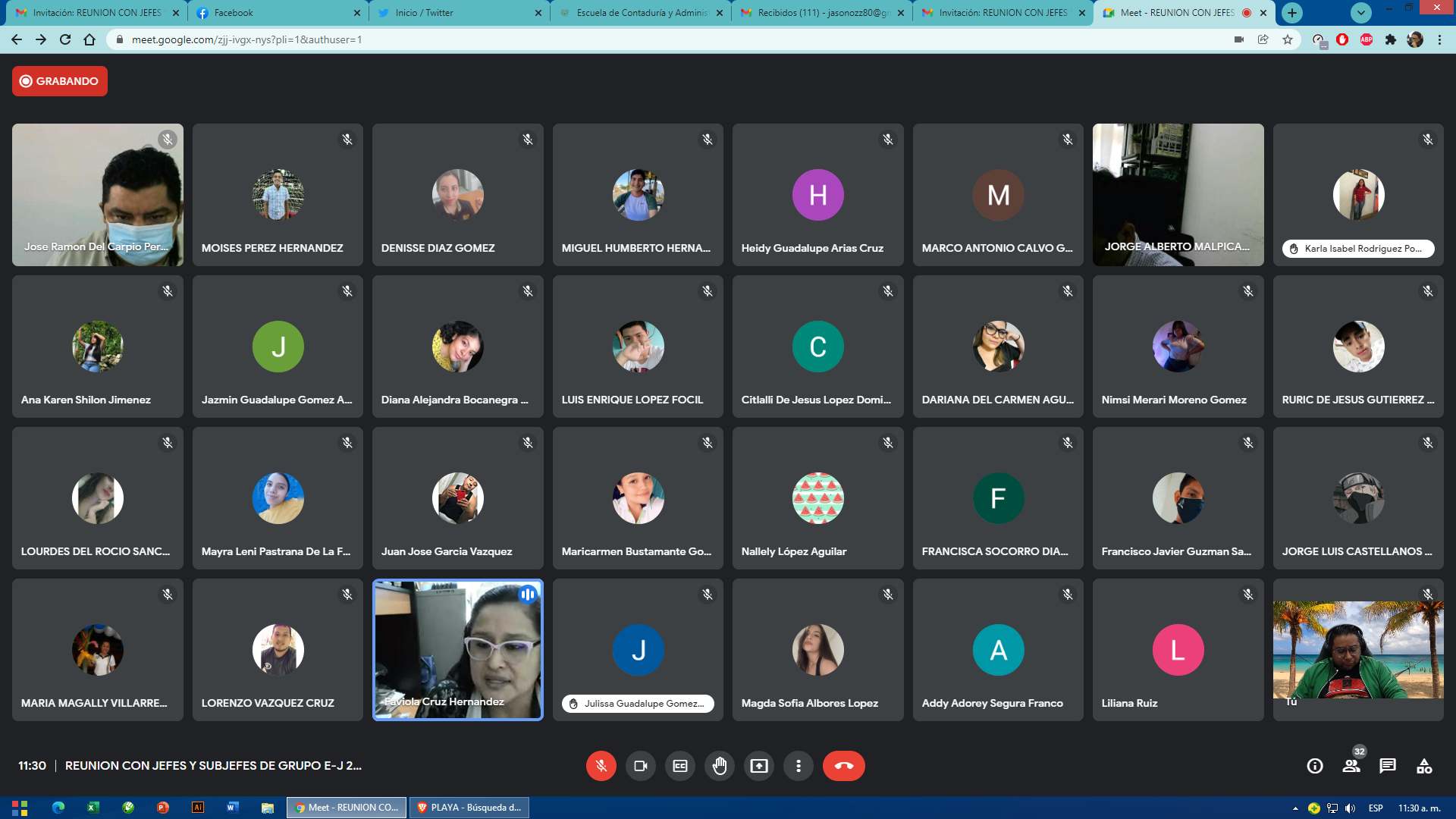The width and height of the screenshot is (1456, 819).
Task: Click Heidy Guadalupe Arias Cruz avatar
Action: pyautogui.click(x=818, y=195)
